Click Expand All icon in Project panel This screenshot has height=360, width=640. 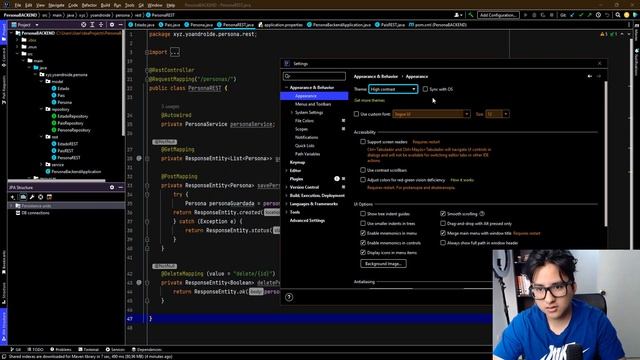[x=92, y=25]
